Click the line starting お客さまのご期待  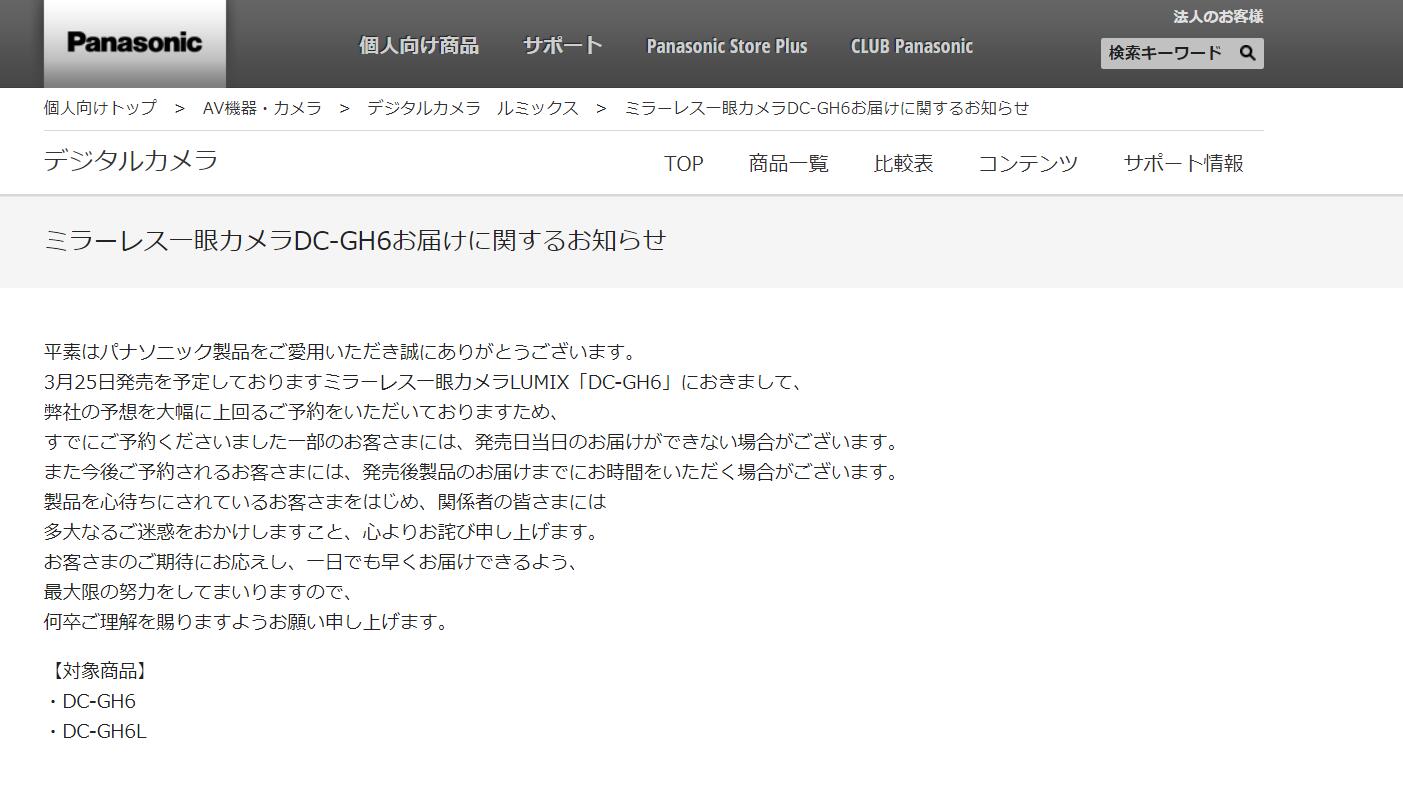[311, 562]
